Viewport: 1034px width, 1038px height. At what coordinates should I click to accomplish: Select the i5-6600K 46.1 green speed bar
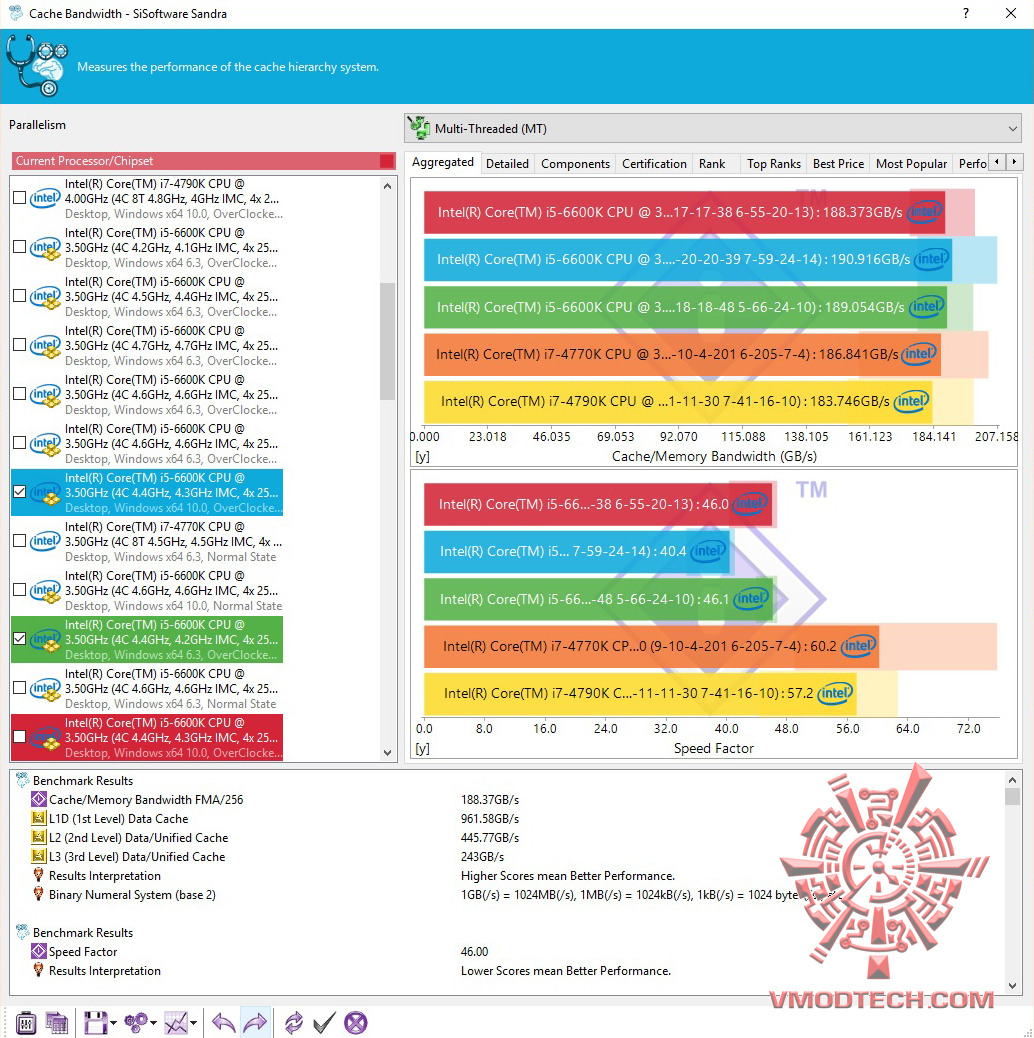pos(598,599)
